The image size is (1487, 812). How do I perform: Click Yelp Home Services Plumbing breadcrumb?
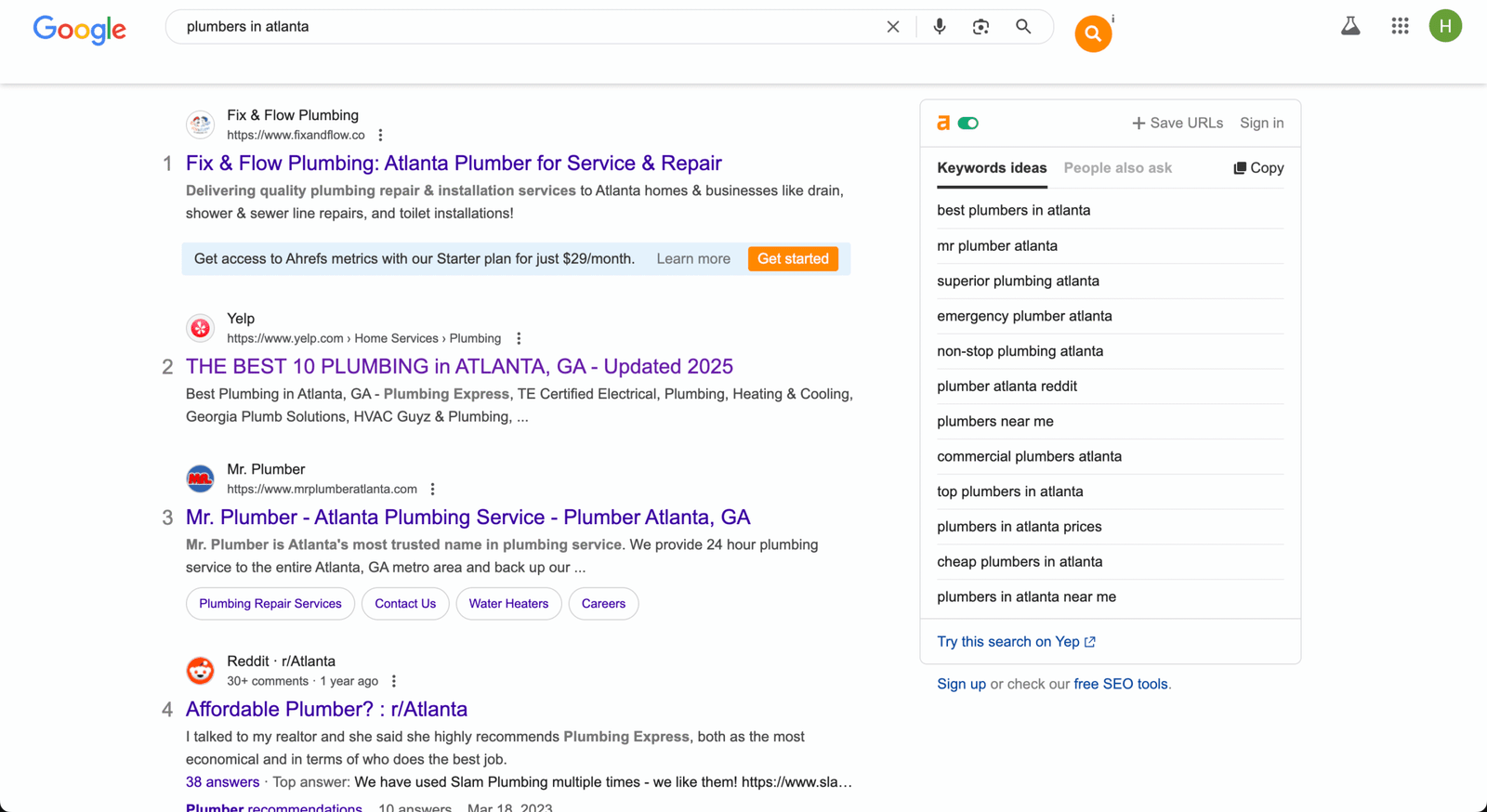363,339
